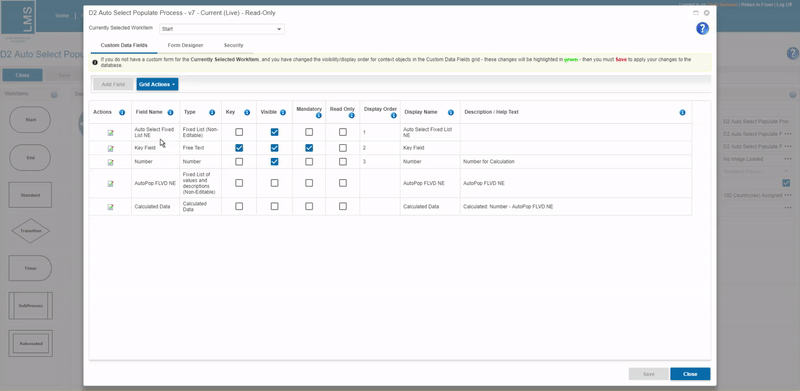Viewport: 800px width, 391px height.
Task: Enable Read Only for Calculated Data row
Action: 343,206
